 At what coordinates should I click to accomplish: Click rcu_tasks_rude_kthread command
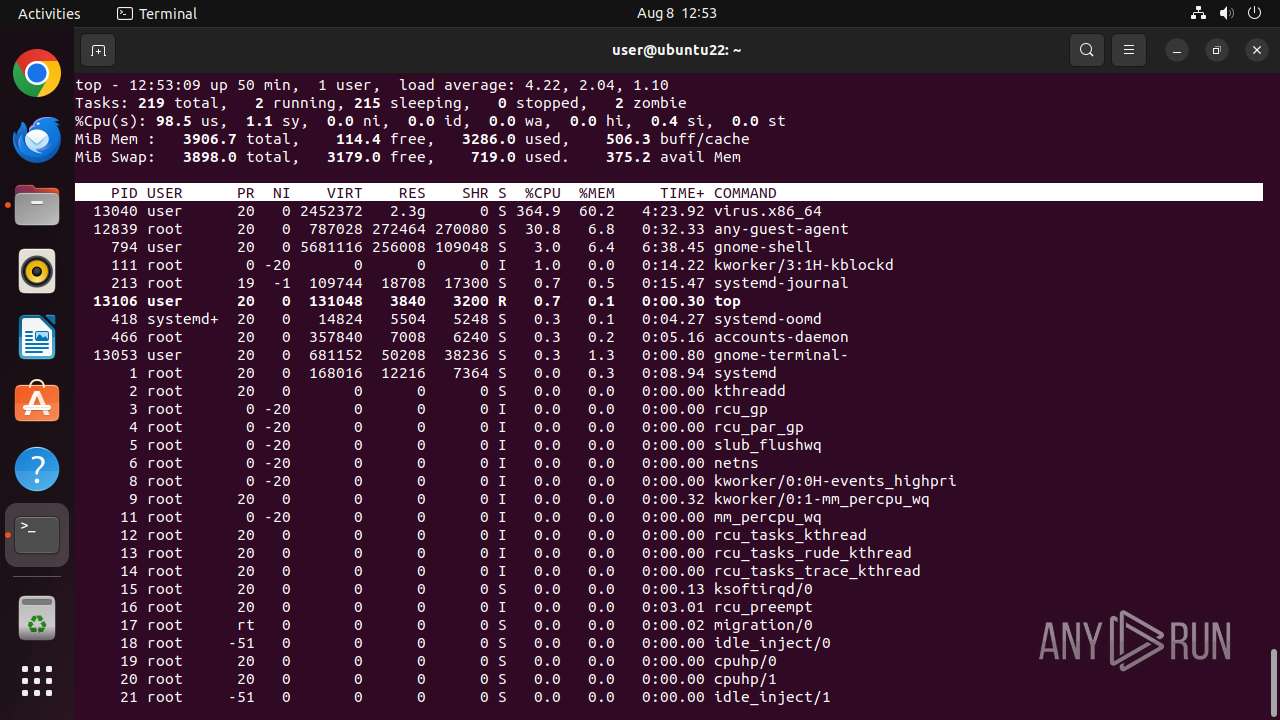[x=812, y=553]
